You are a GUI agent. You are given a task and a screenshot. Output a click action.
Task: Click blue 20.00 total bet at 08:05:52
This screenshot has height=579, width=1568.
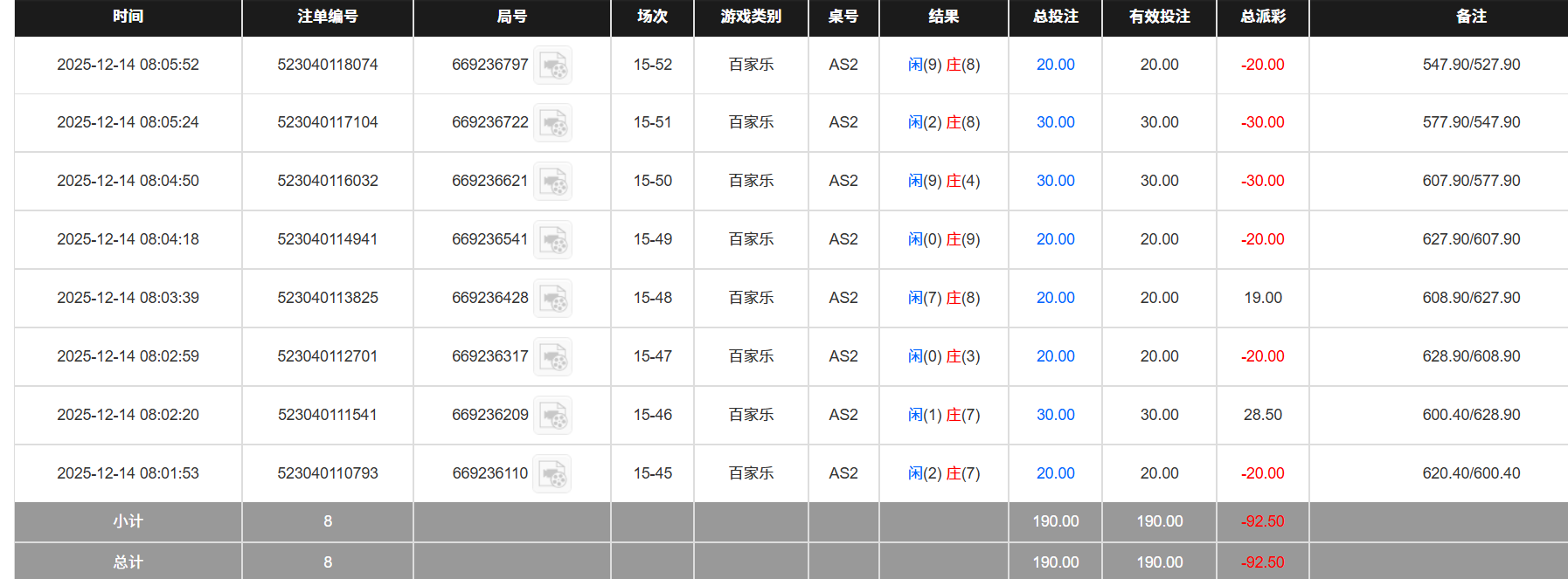(x=1055, y=65)
